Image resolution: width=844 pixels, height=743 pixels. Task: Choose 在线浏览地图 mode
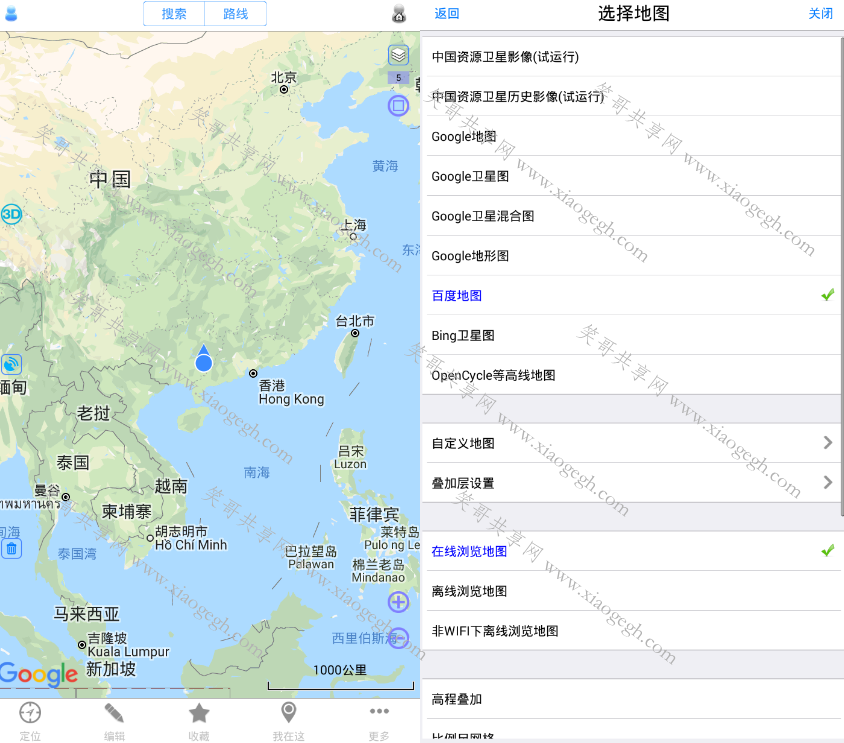pos(631,551)
